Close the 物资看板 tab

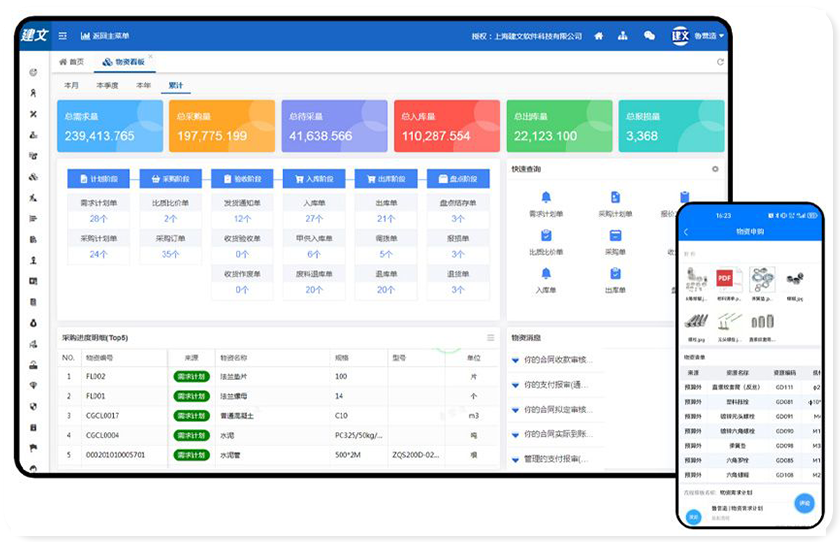point(151,57)
